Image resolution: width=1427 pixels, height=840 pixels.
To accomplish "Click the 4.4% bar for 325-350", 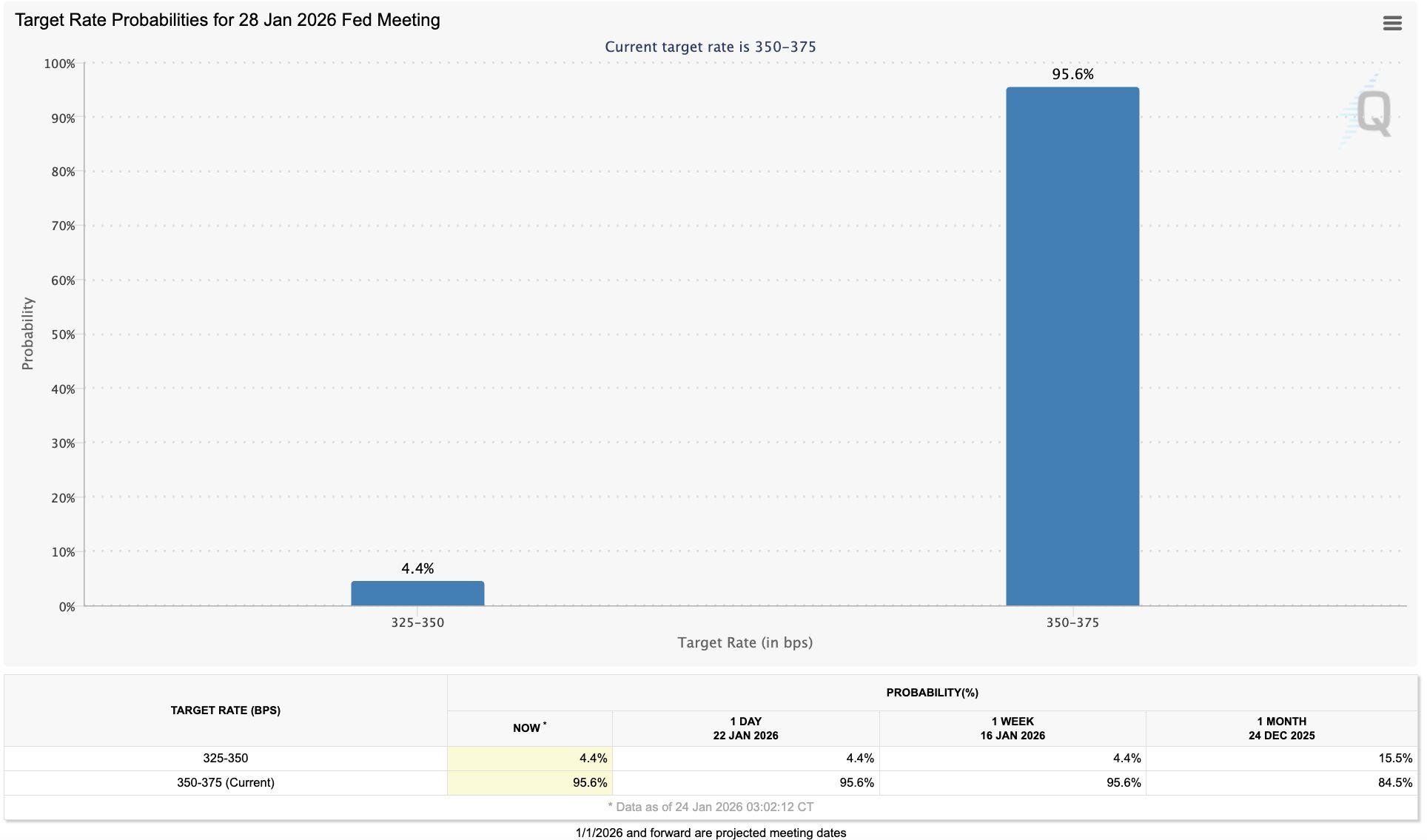I will pos(417,594).
